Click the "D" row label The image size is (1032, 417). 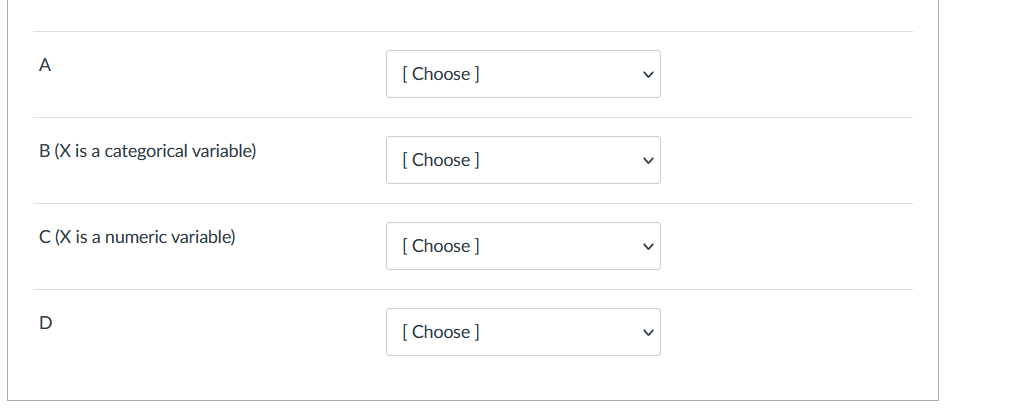(44, 323)
